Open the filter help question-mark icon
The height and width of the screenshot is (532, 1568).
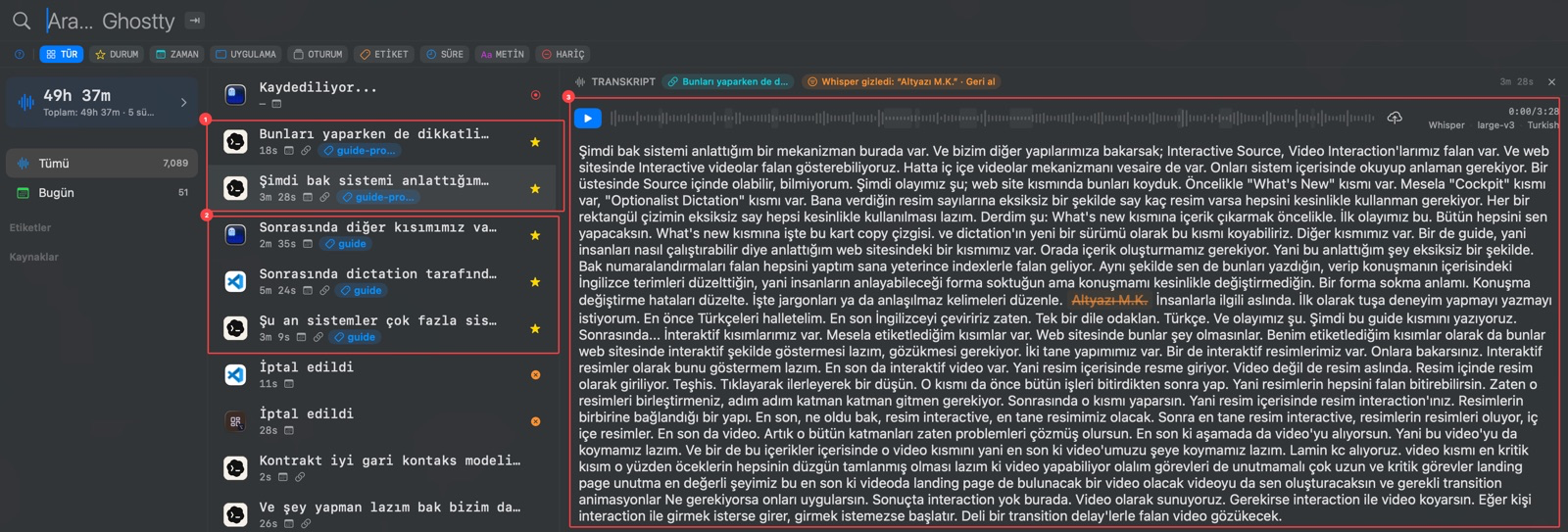point(20,54)
